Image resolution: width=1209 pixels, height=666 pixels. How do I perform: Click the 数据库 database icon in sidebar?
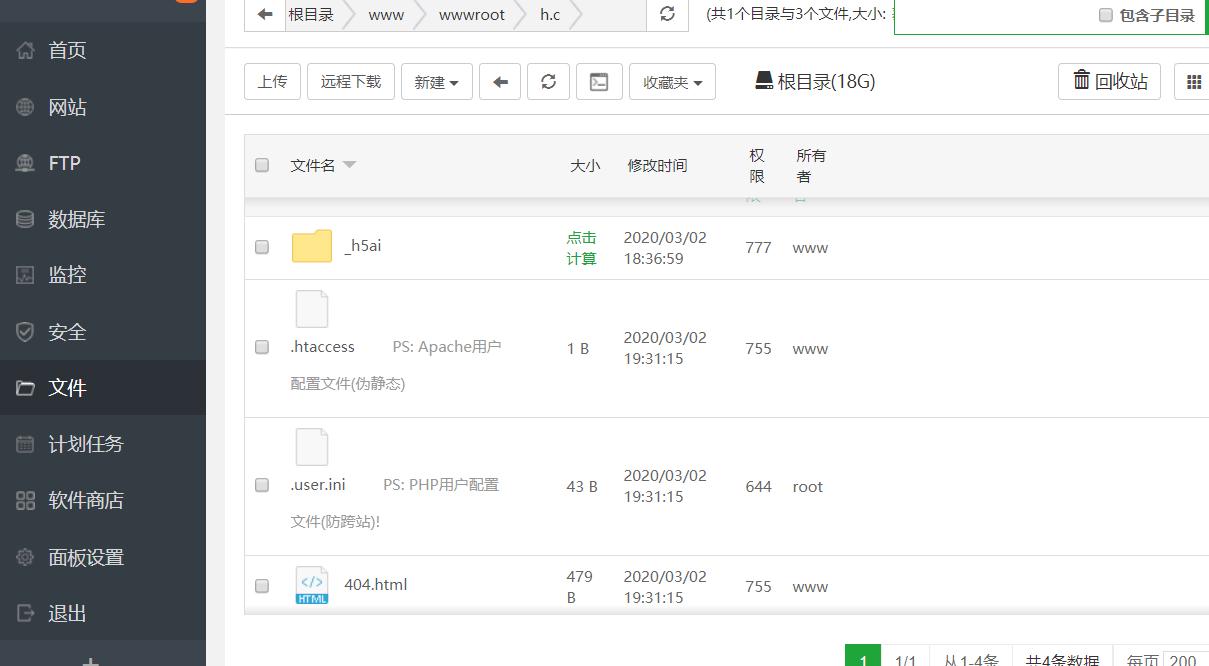(x=23, y=219)
